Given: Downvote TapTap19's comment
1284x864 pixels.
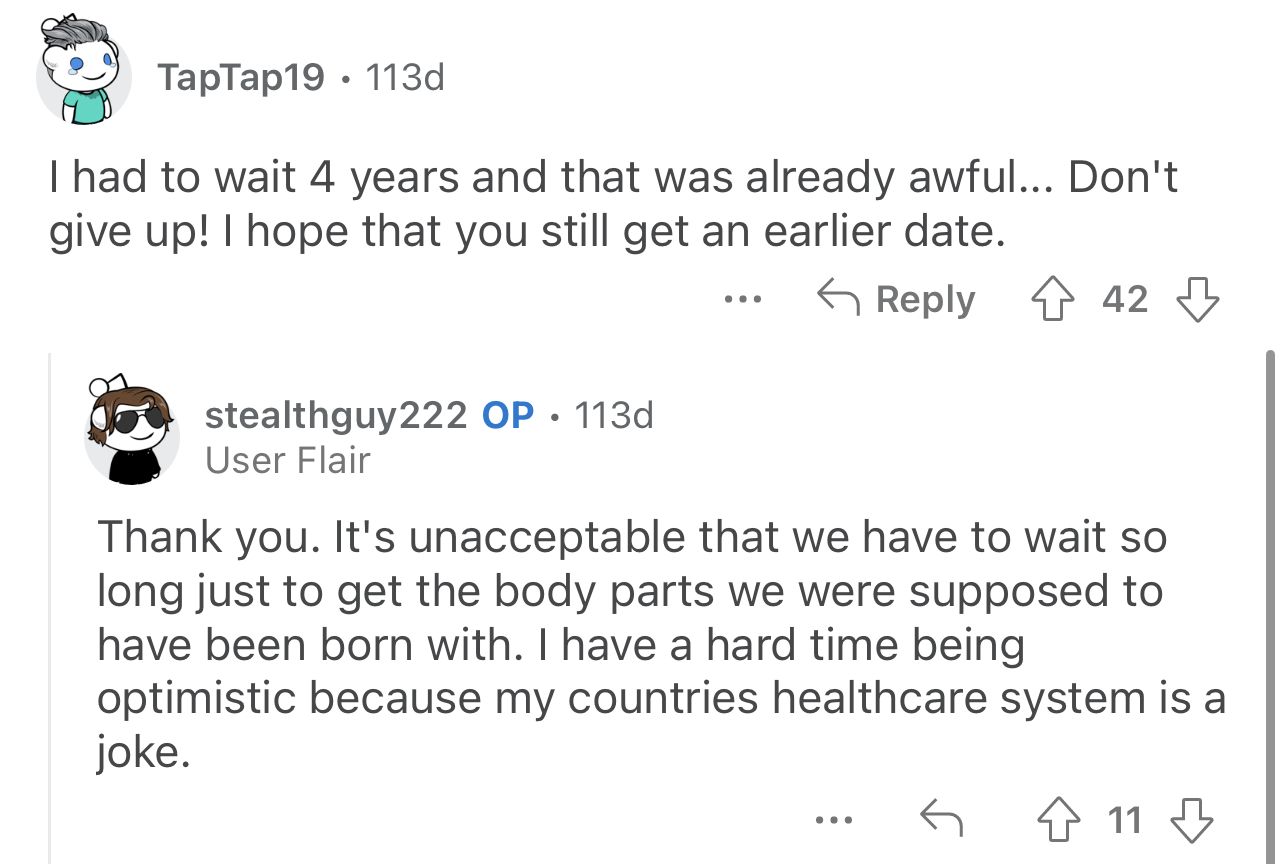Looking at the screenshot, I should click(x=1195, y=299).
